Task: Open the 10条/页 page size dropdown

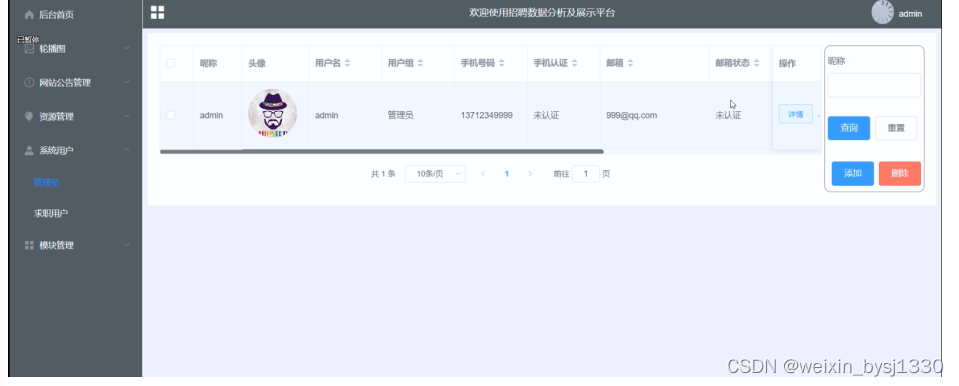Action: 435,174
